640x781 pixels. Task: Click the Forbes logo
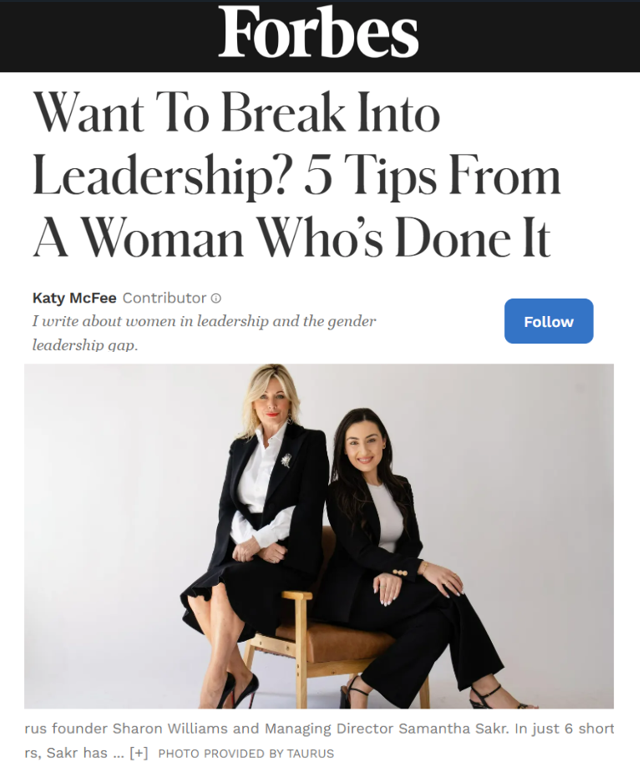click(x=318, y=32)
